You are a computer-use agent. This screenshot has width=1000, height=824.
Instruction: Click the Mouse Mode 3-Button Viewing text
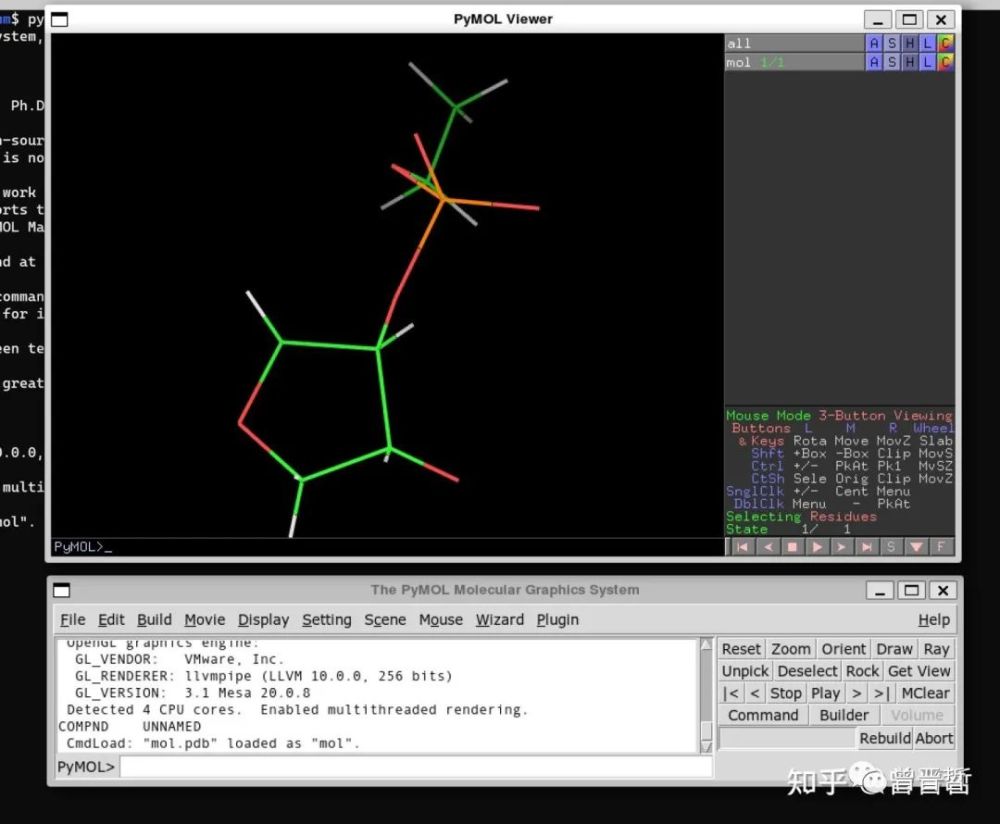coord(839,415)
